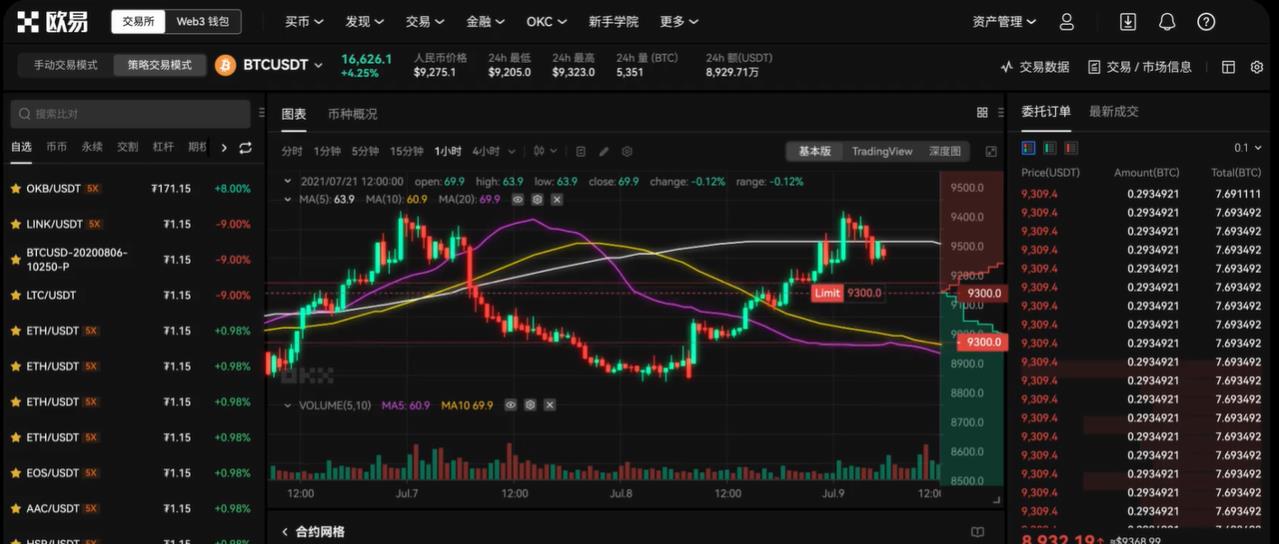The width and height of the screenshot is (1279, 544).
Task: Open chart settings gear in toolbar
Action: (x=627, y=151)
